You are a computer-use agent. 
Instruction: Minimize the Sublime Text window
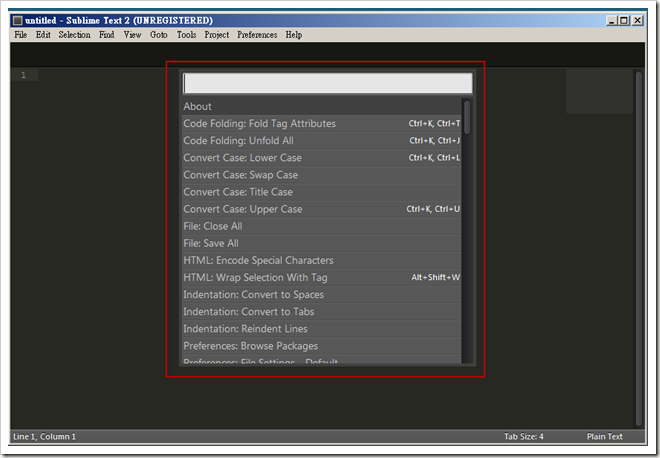[x=612, y=20]
